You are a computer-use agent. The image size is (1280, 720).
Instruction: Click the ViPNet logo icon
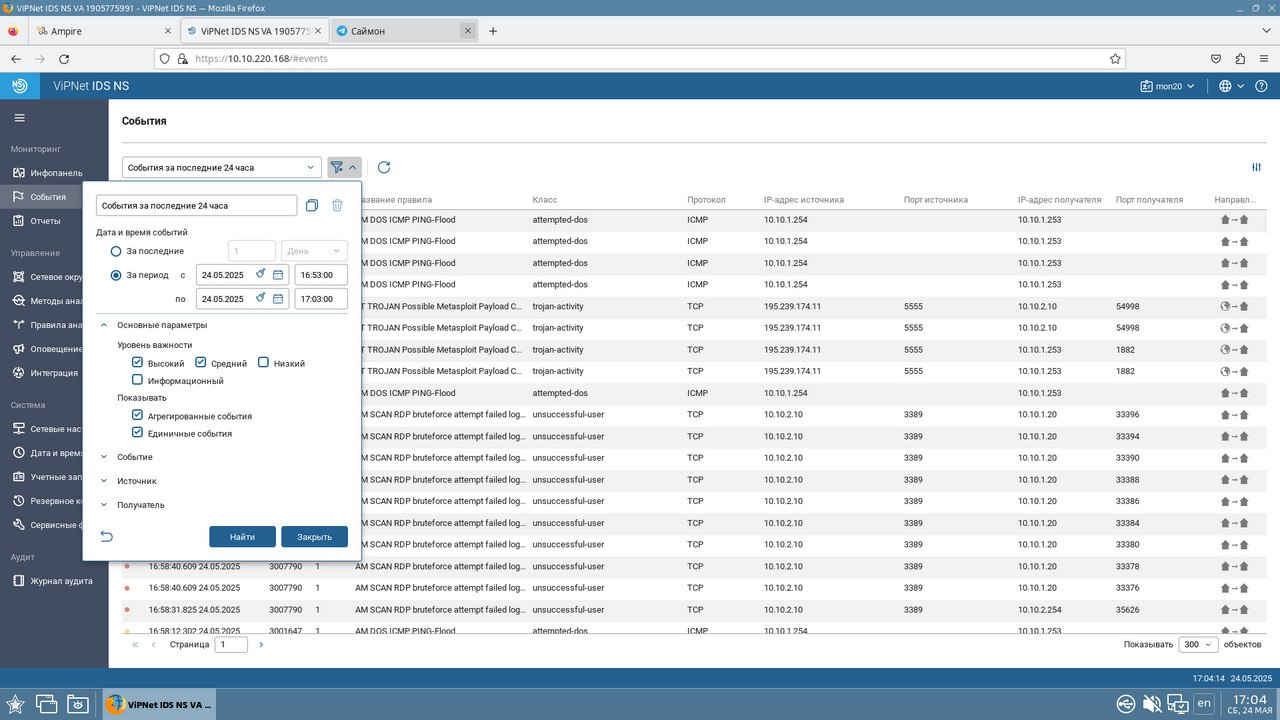[x=20, y=86]
